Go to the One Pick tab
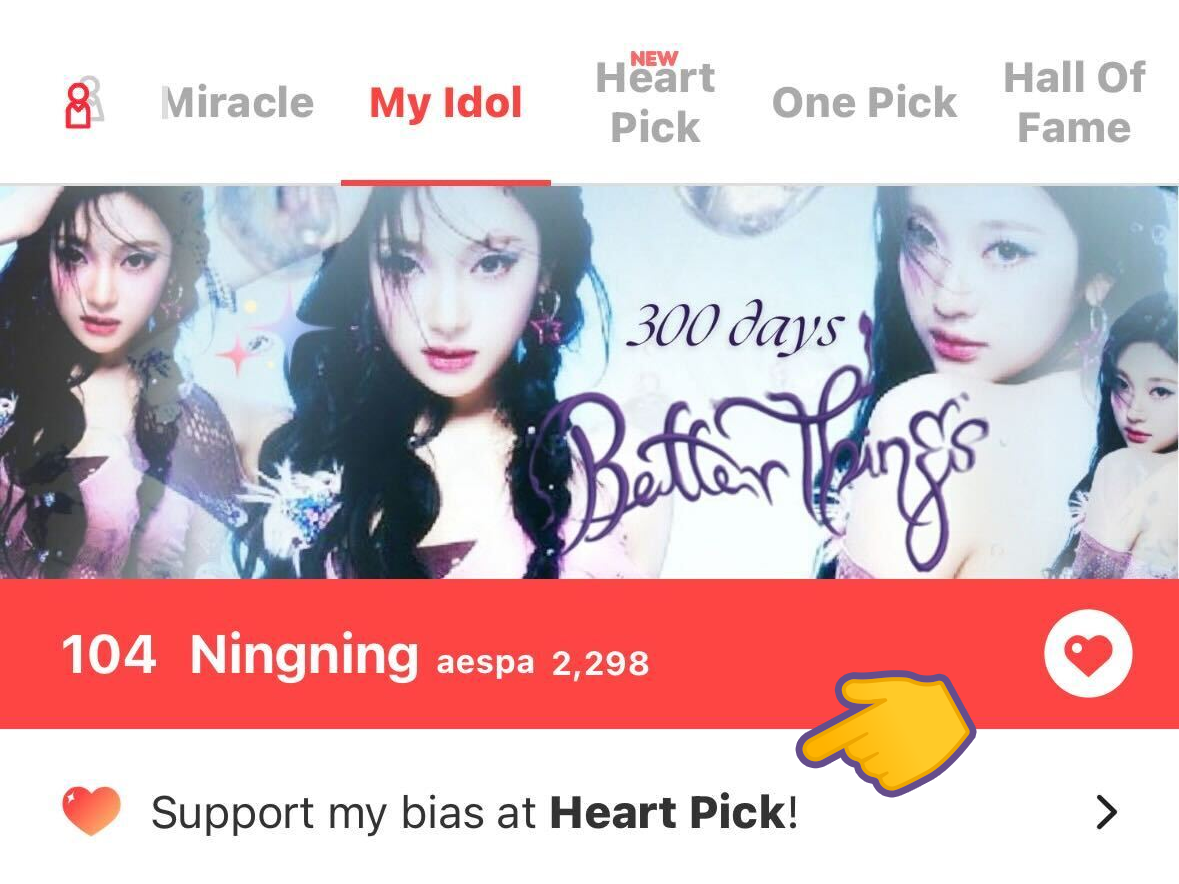The width and height of the screenshot is (1179, 884). [864, 102]
